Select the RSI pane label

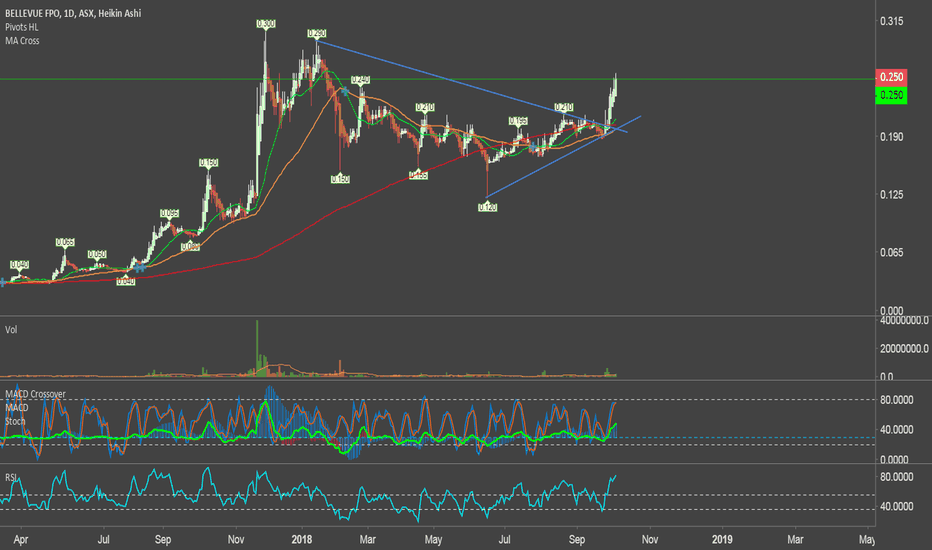point(11,477)
